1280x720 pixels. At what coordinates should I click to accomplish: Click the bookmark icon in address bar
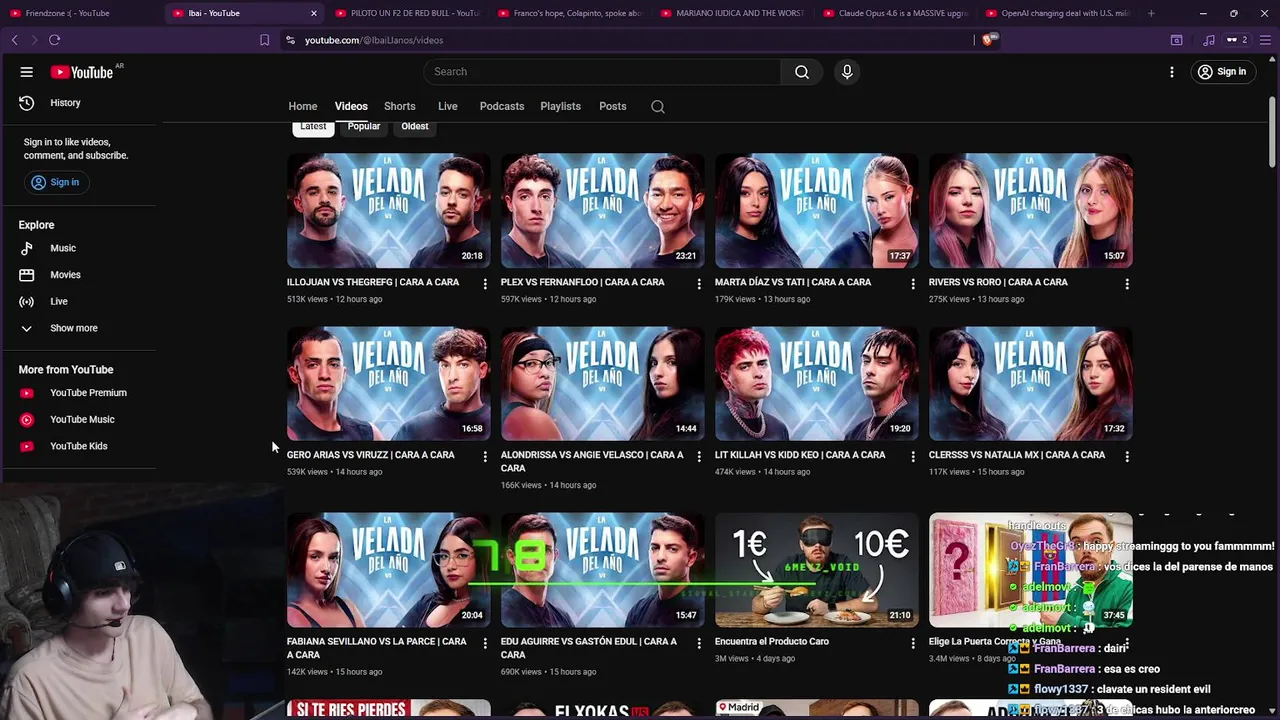click(264, 40)
